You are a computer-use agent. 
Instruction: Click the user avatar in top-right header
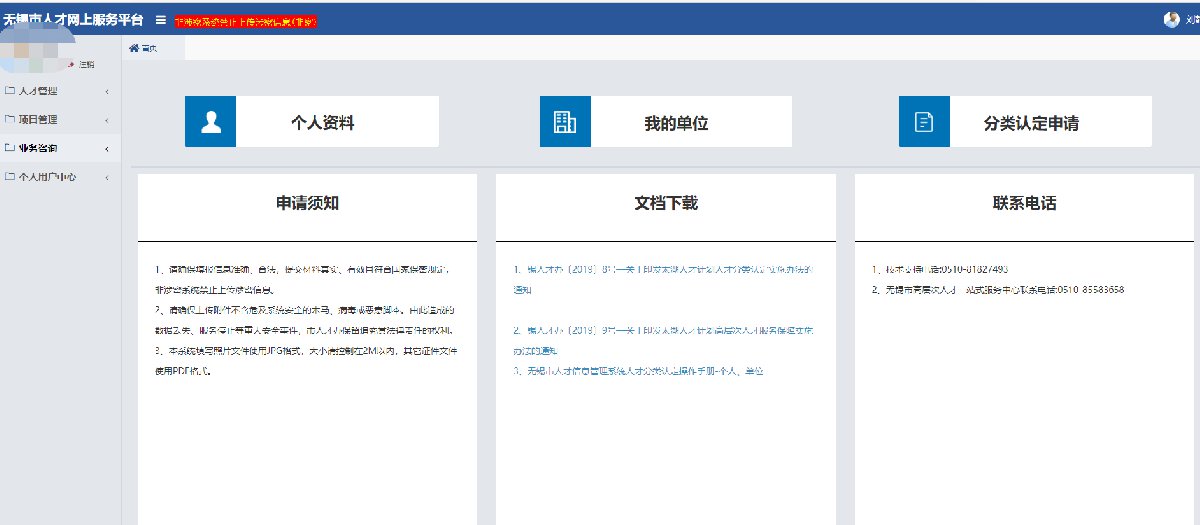[x=1171, y=20]
